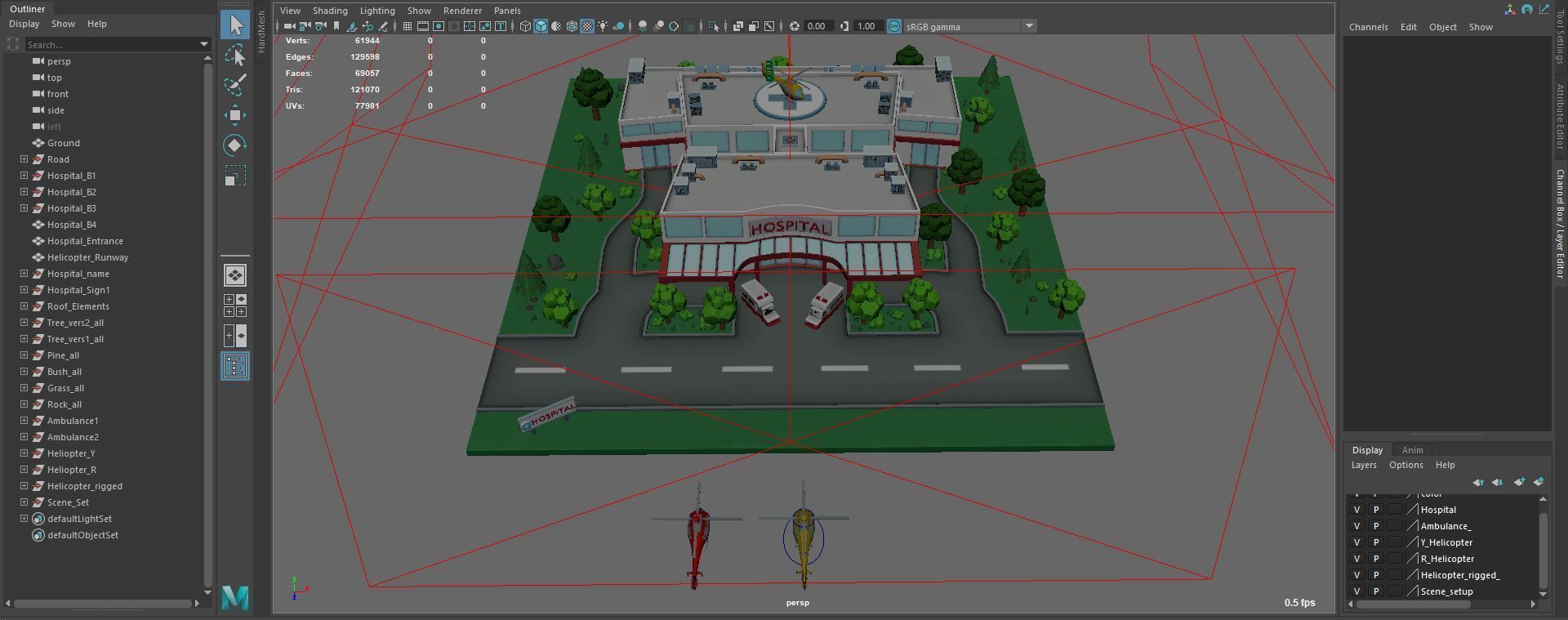Click the Outliner search input field

tap(110, 44)
